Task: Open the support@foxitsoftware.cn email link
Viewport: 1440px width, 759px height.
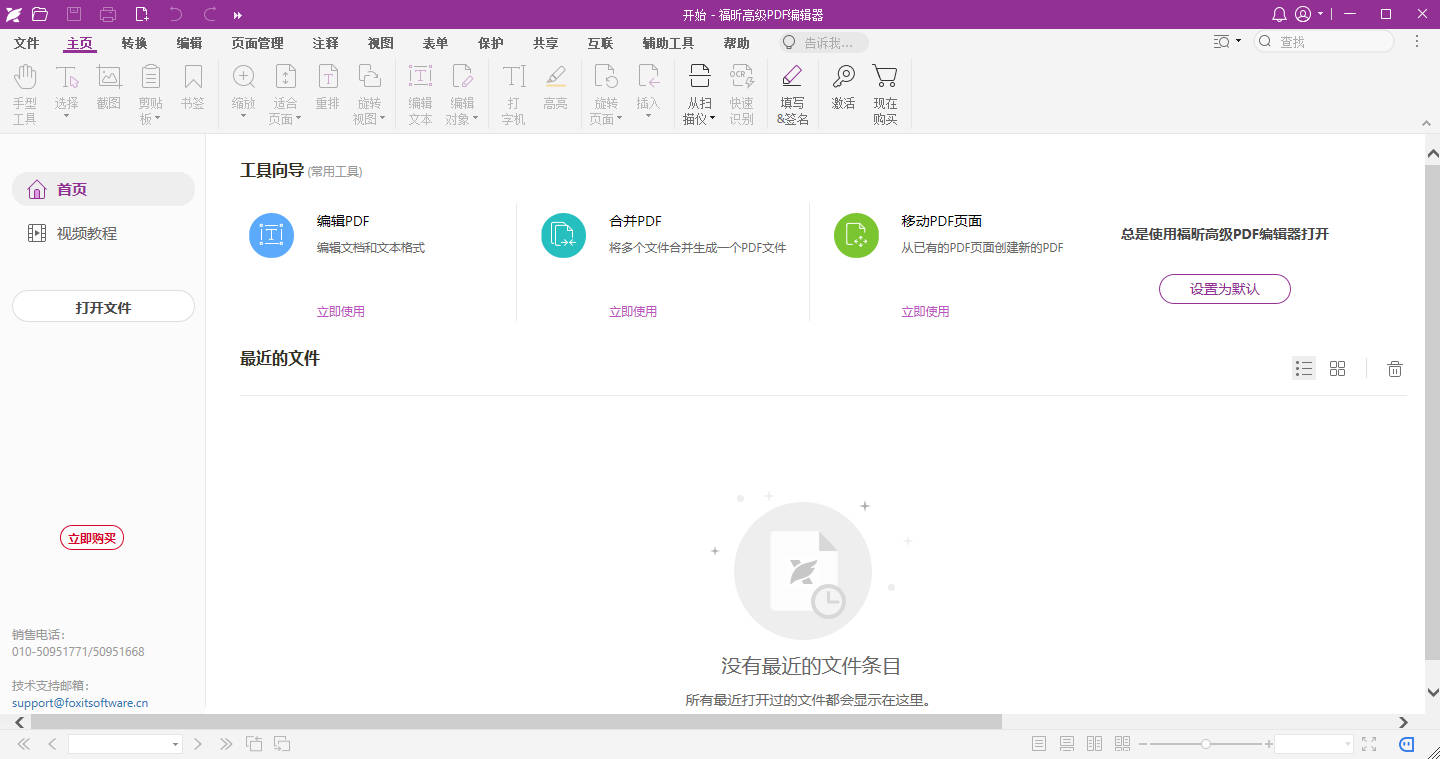Action: tap(80, 703)
